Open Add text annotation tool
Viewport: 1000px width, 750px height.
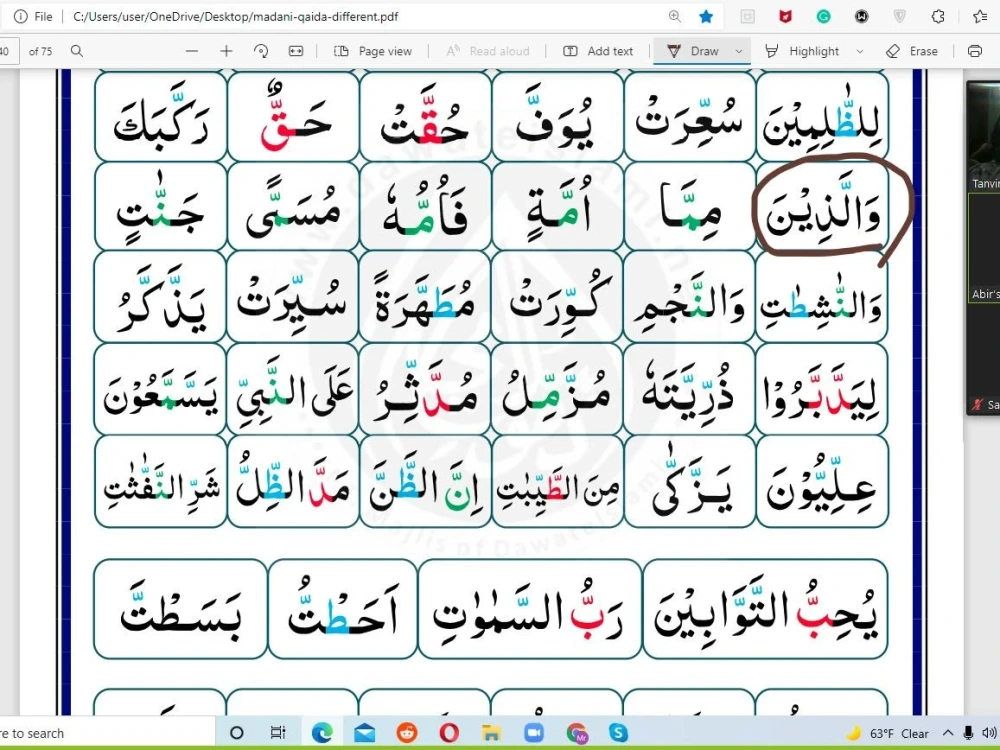coord(597,51)
